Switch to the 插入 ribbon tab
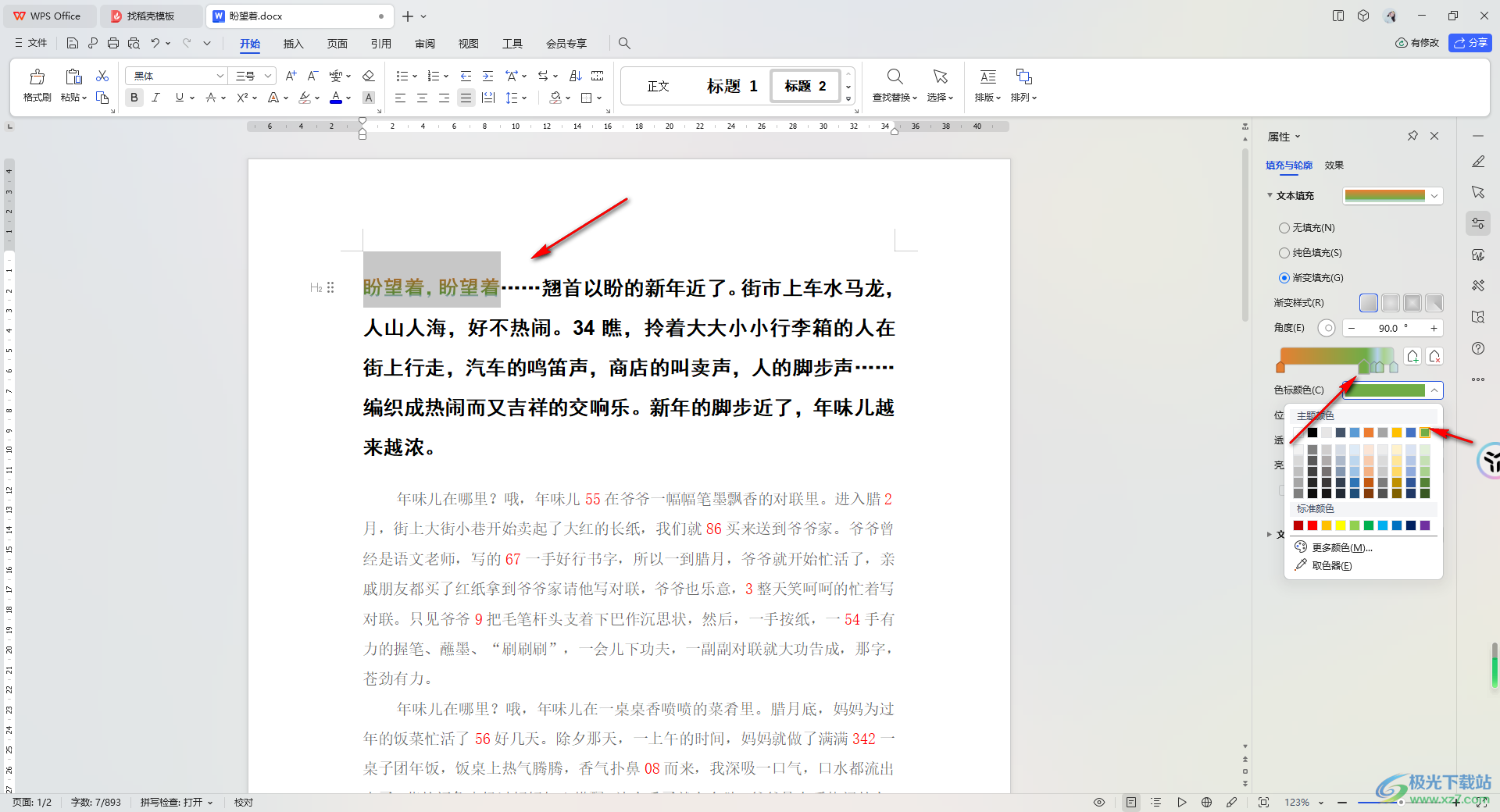 (293, 44)
